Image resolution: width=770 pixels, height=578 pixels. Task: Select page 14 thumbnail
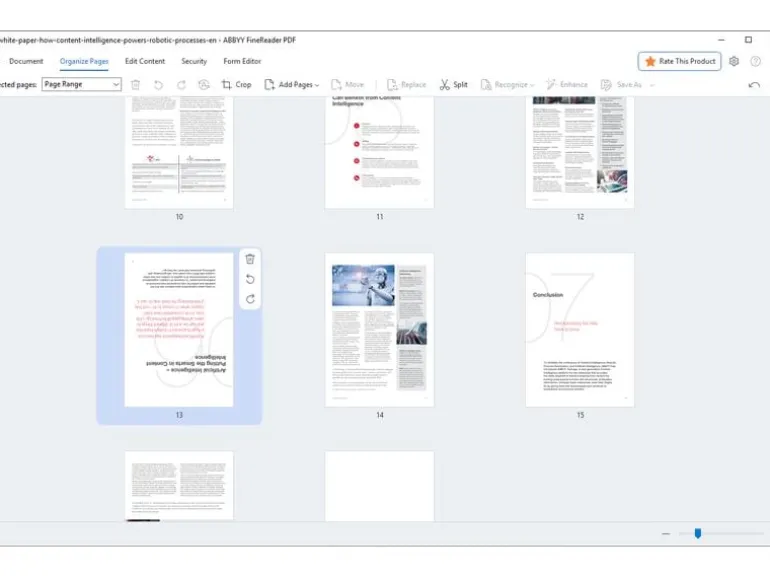[x=380, y=330]
